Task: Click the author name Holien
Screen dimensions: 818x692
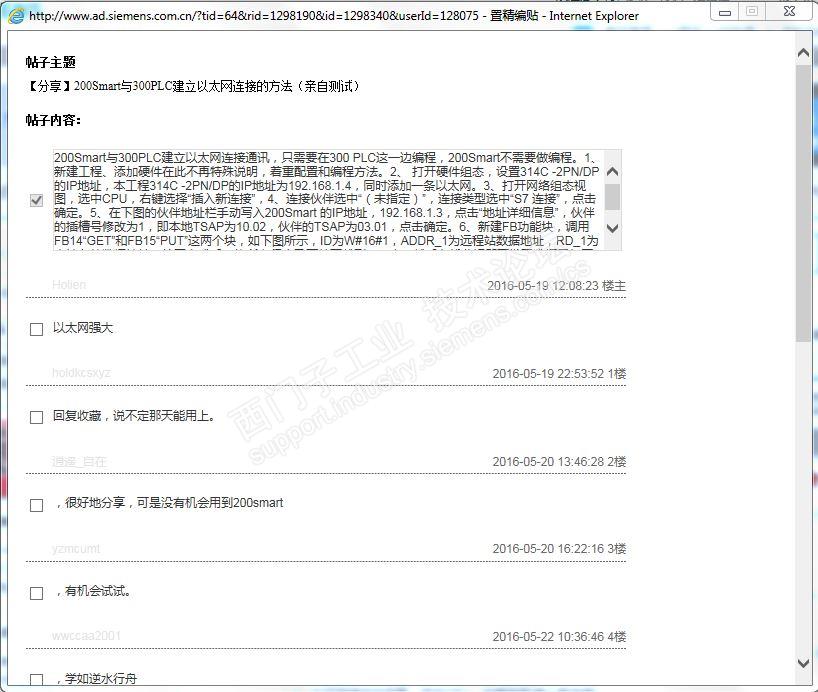Action: point(69,285)
